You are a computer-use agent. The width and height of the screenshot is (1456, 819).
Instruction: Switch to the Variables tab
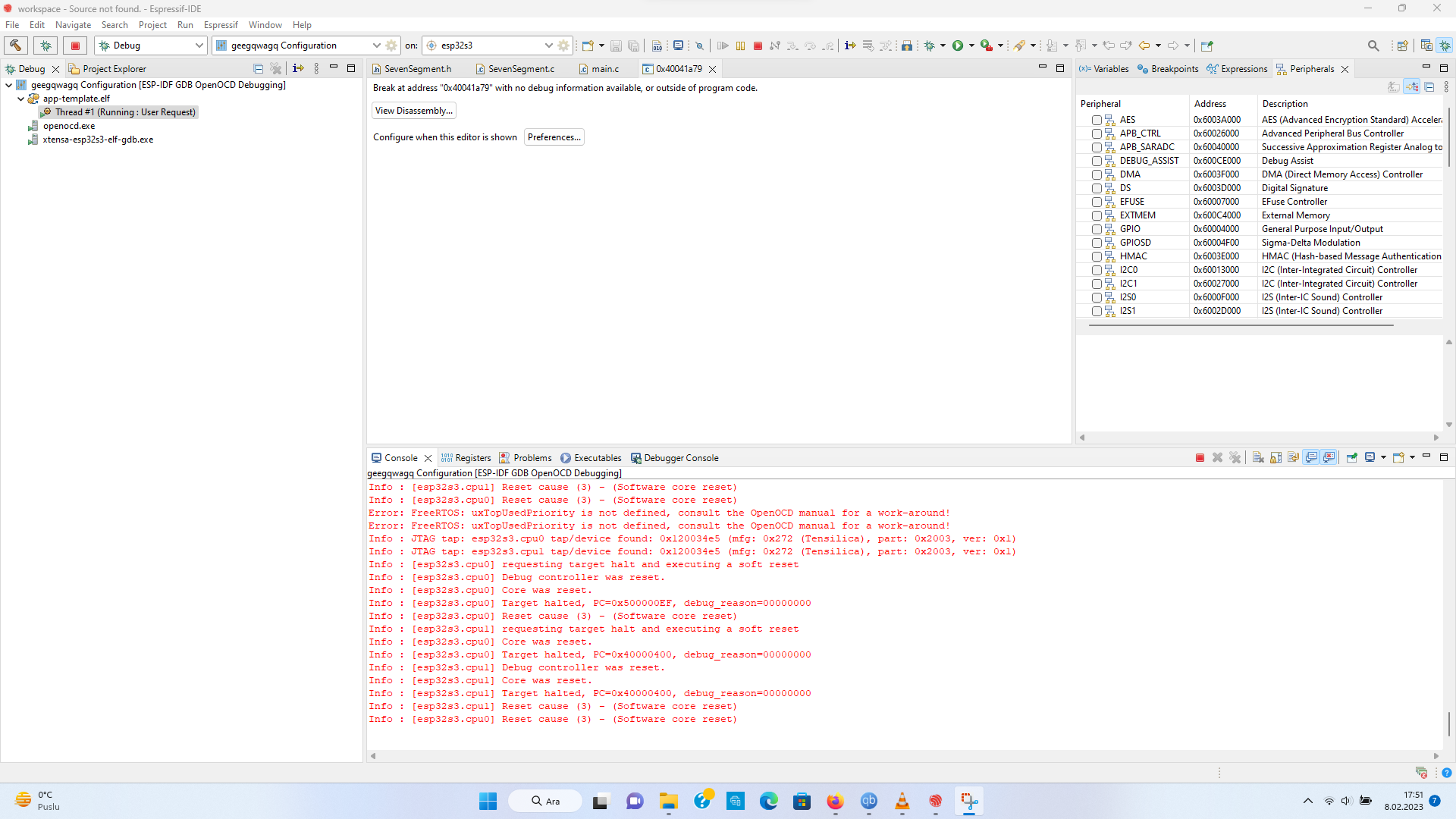[x=1104, y=69]
